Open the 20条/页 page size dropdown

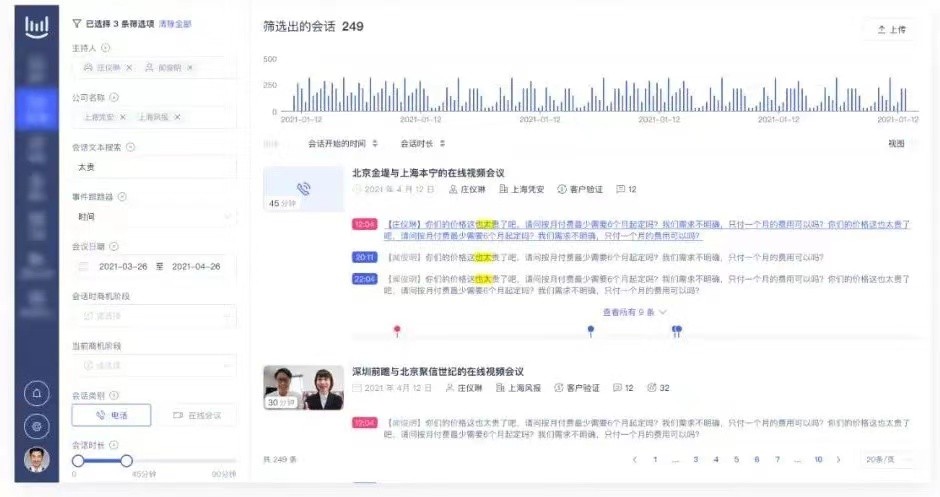888,460
